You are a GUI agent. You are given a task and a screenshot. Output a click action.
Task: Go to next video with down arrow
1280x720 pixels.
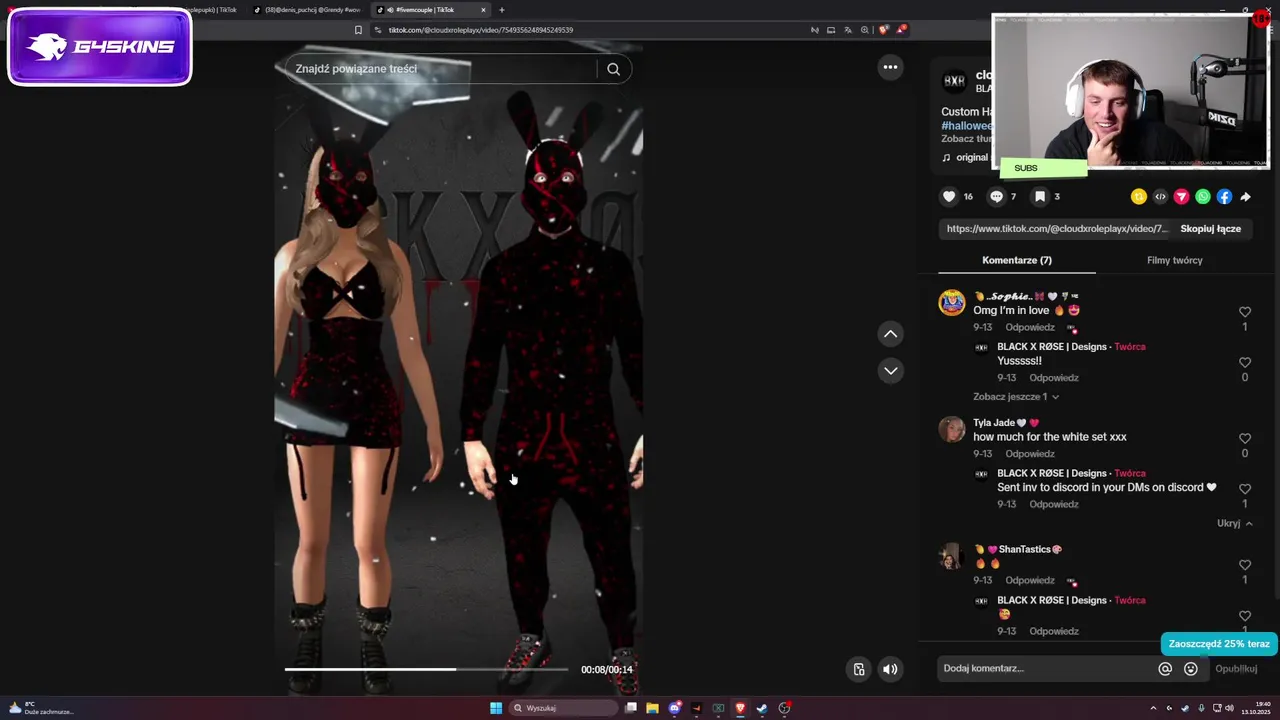click(890, 371)
